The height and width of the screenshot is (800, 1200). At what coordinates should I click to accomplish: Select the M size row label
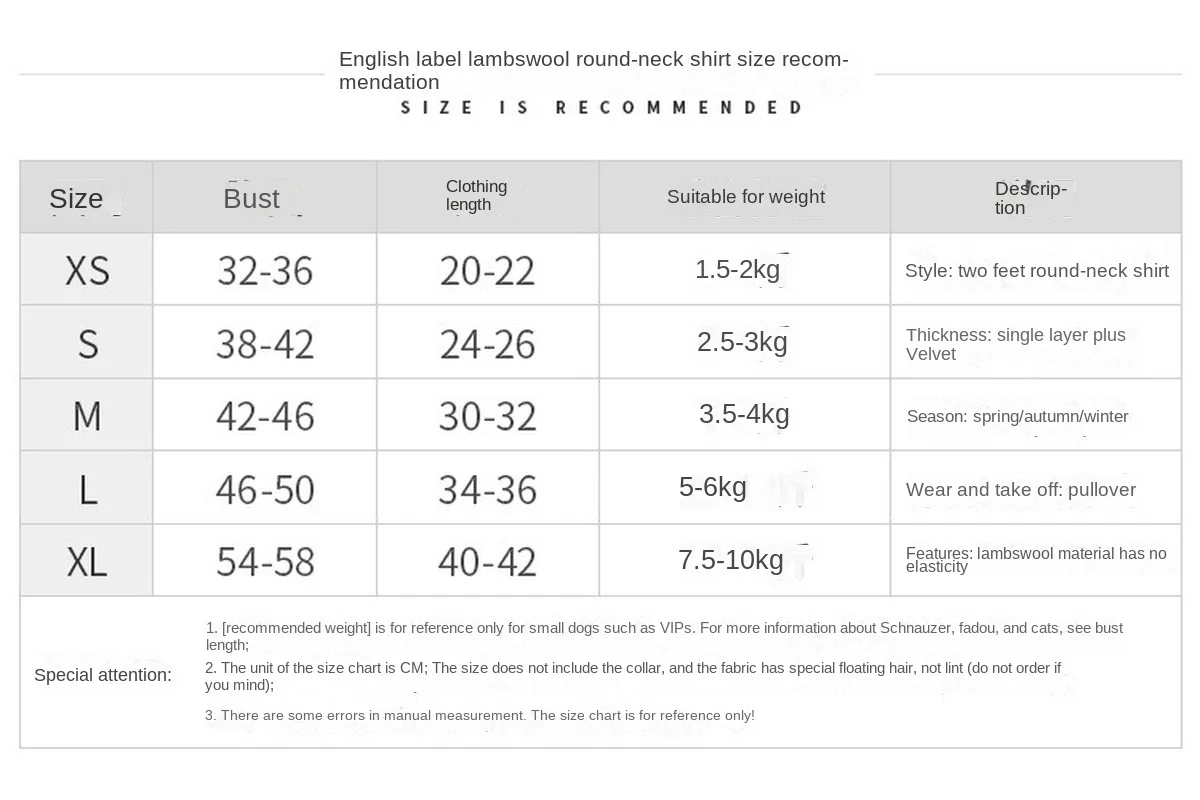click(x=87, y=416)
